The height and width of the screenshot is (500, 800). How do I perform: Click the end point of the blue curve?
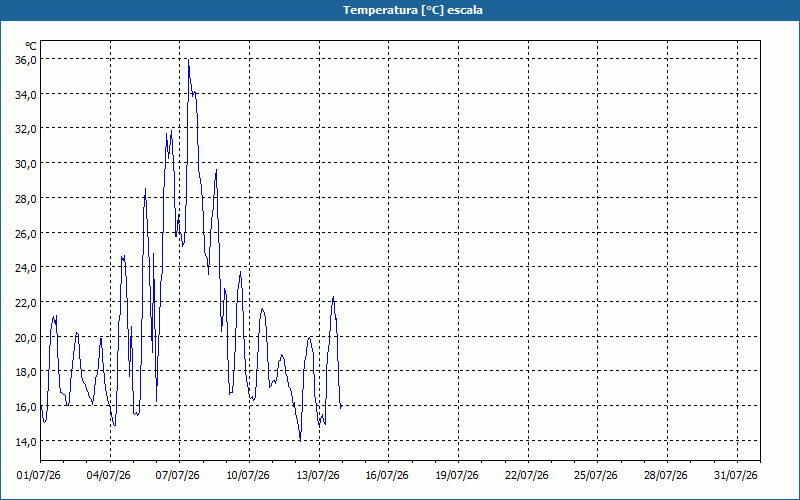tap(341, 407)
